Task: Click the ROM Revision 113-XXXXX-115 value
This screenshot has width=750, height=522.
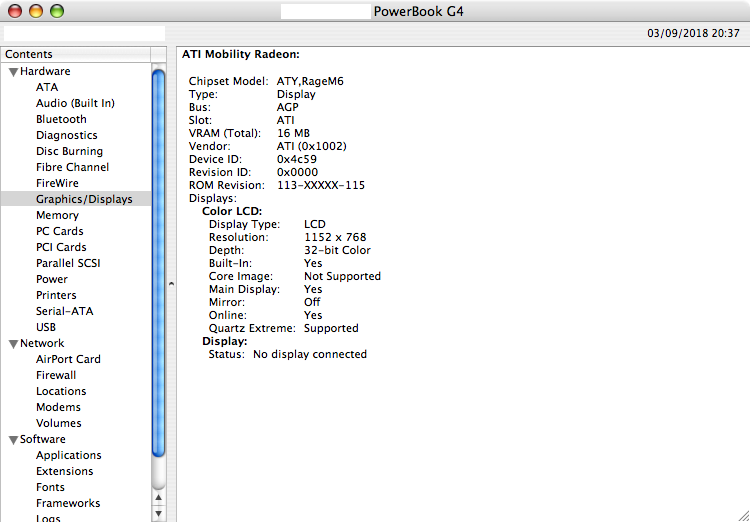Action: click(x=321, y=185)
